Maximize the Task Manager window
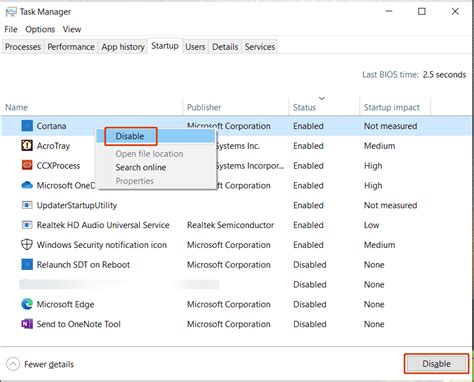The height and width of the screenshot is (382, 474). 422,11
